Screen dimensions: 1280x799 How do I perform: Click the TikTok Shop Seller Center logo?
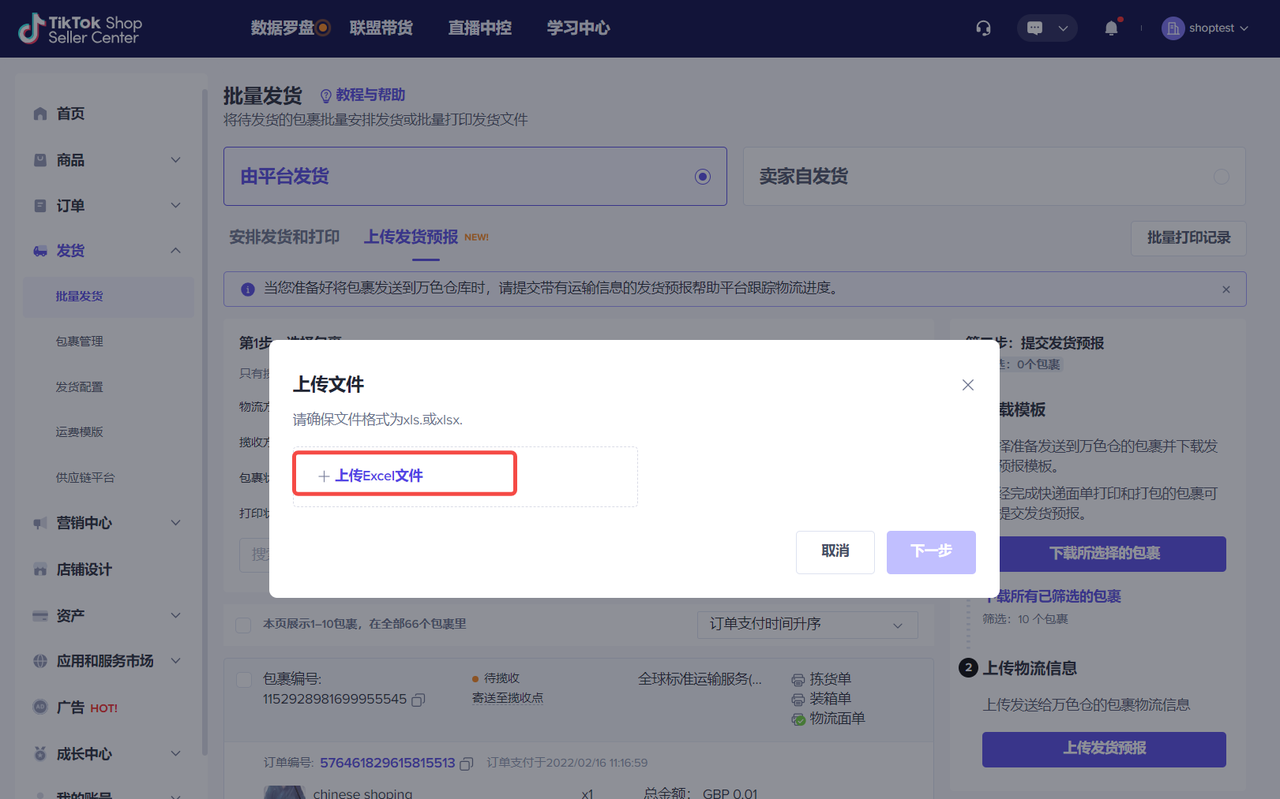80,29
